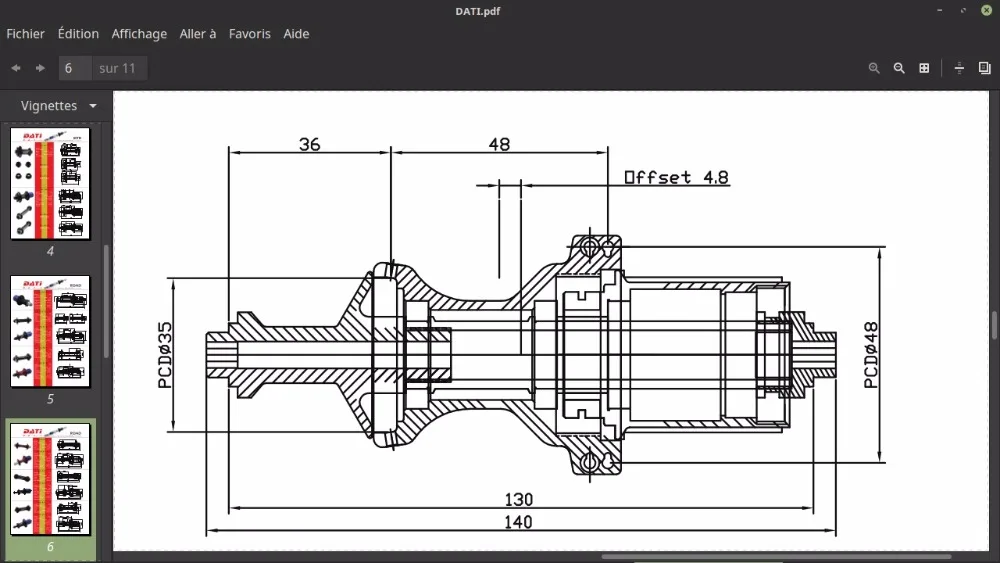Click the 'sur 11' page count label

pos(117,68)
